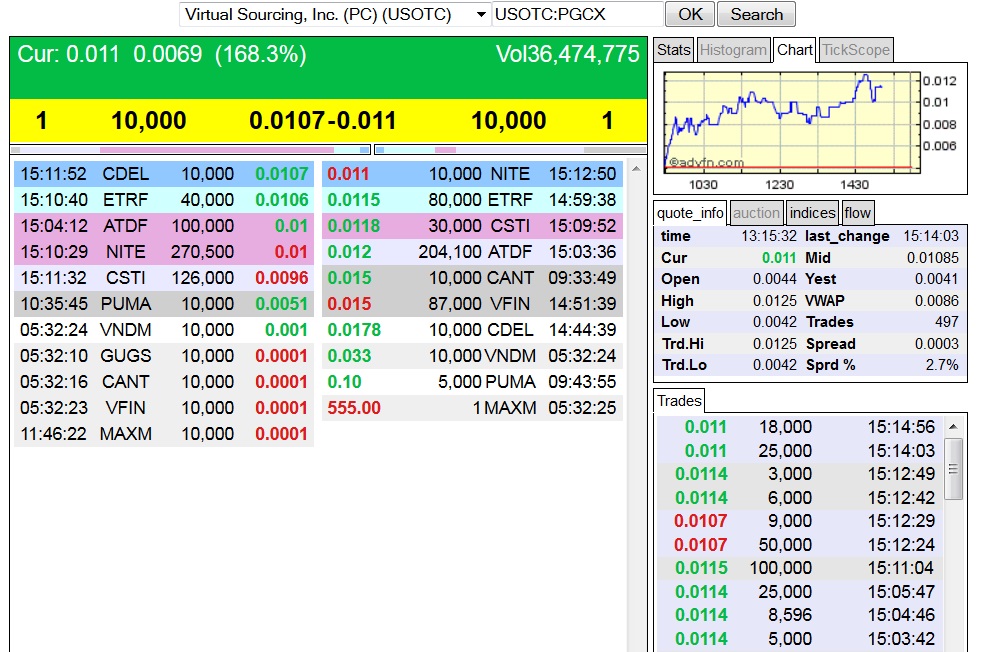The height and width of the screenshot is (652, 1008).
Task: Click the Search button
Action: (x=756, y=14)
